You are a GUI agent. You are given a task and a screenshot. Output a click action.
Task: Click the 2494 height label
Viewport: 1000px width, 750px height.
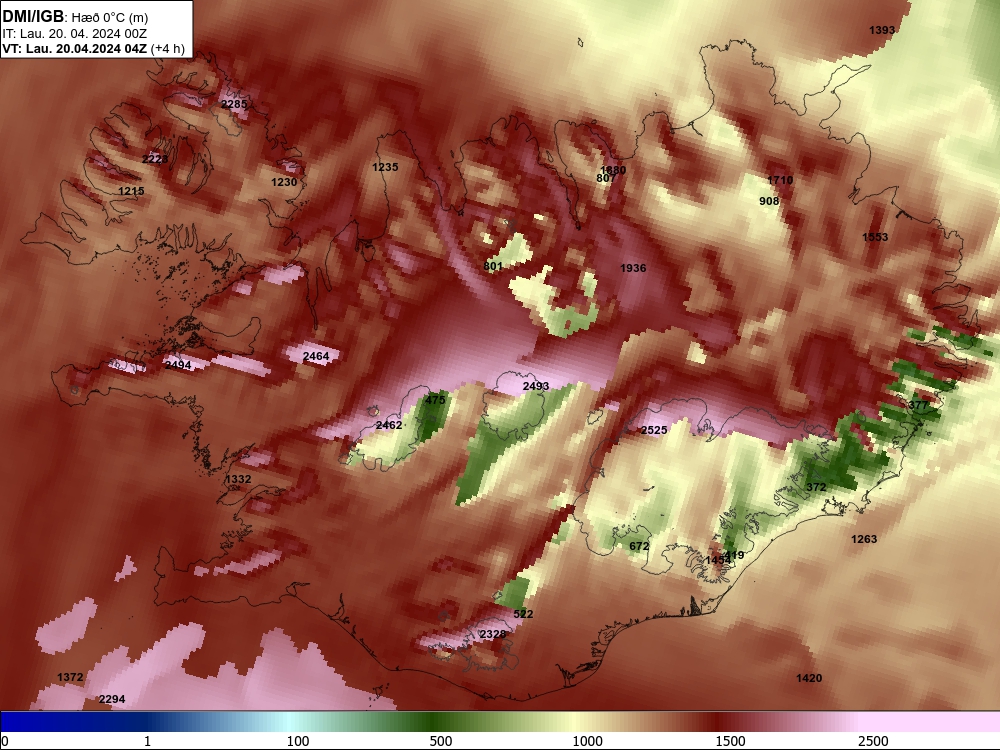[178, 365]
